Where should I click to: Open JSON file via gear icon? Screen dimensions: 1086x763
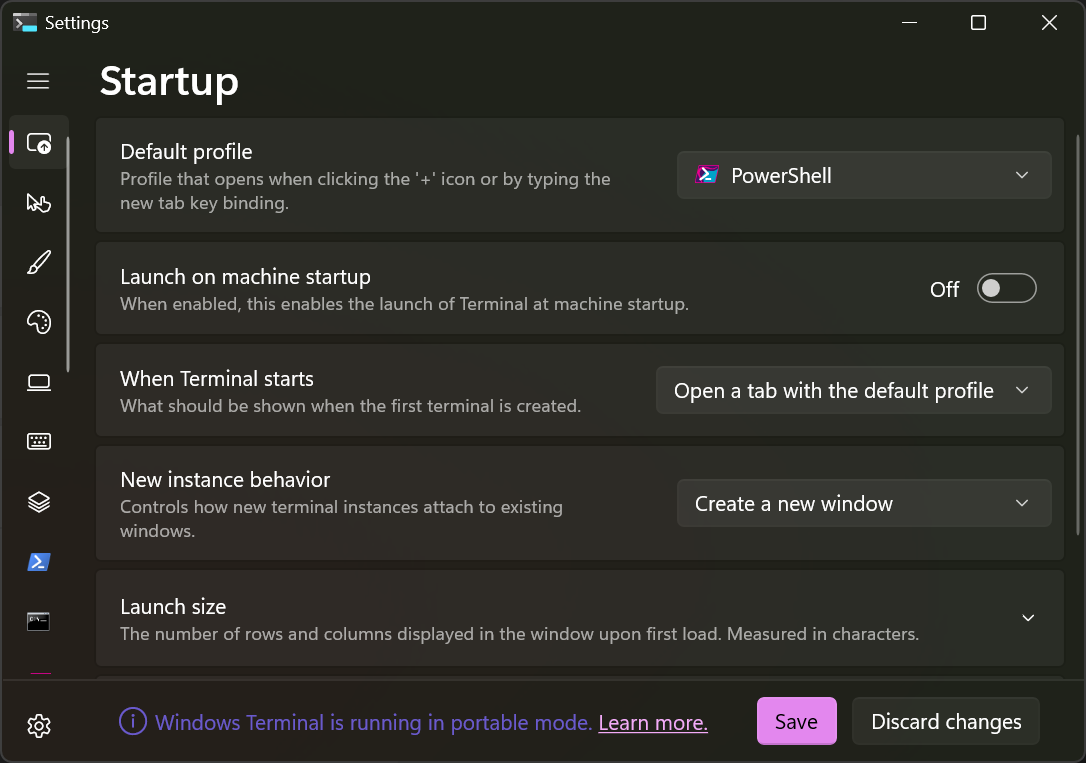pyautogui.click(x=39, y=726)
